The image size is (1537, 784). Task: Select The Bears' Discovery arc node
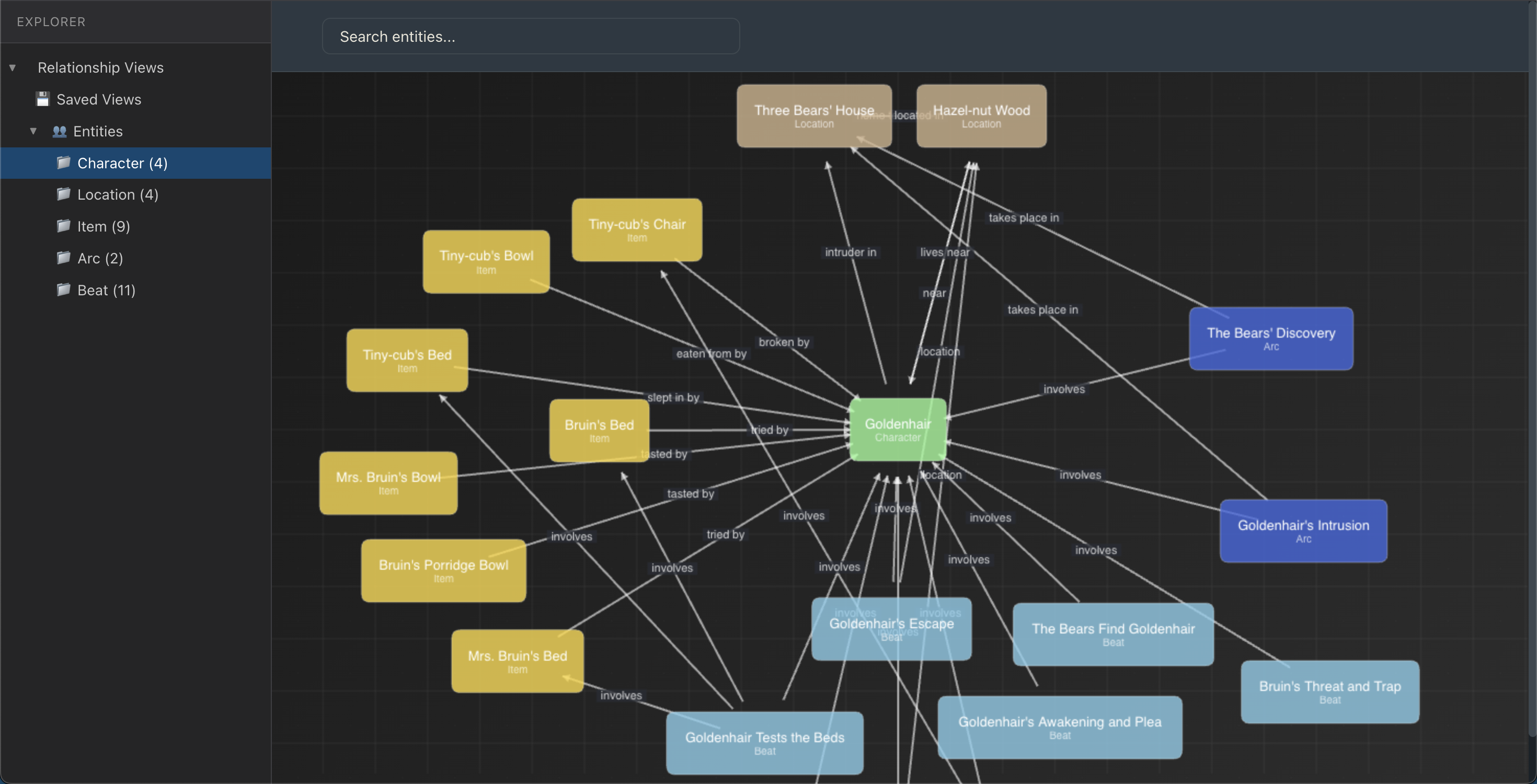1270,338
